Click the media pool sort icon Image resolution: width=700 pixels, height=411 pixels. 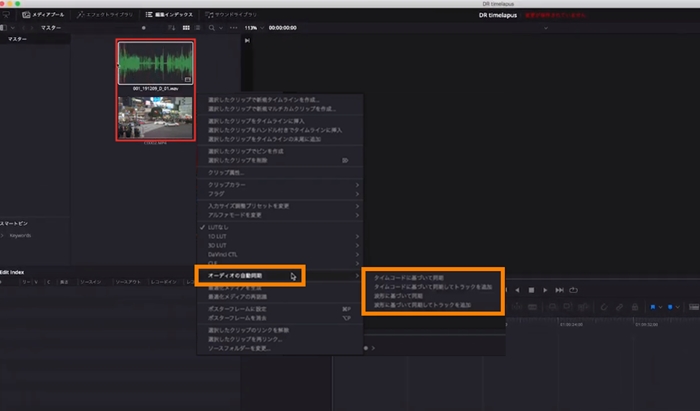[x=171, y=28]
